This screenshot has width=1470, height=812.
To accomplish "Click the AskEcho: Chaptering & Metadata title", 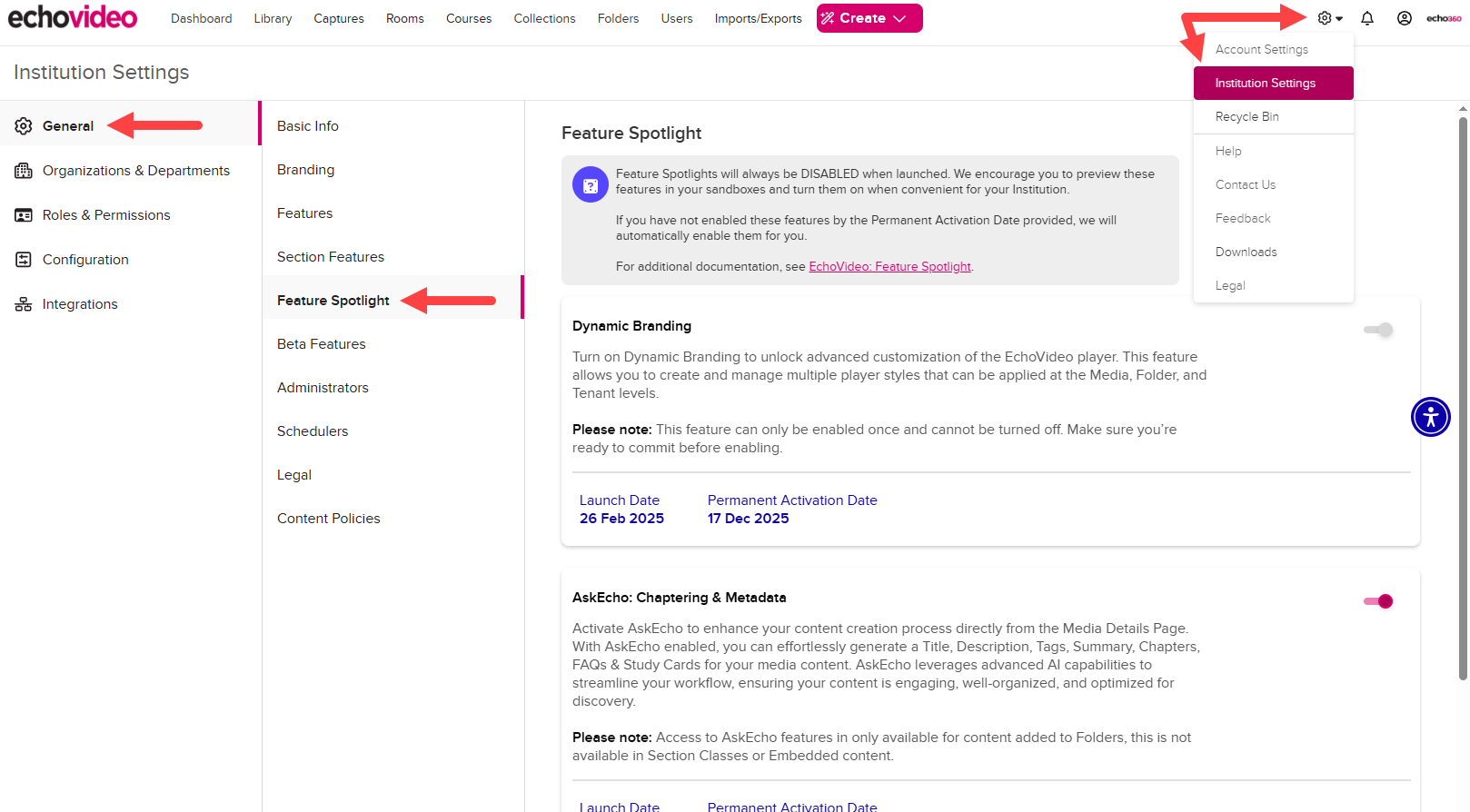I will pyautogui.click(x=679, y=598).
